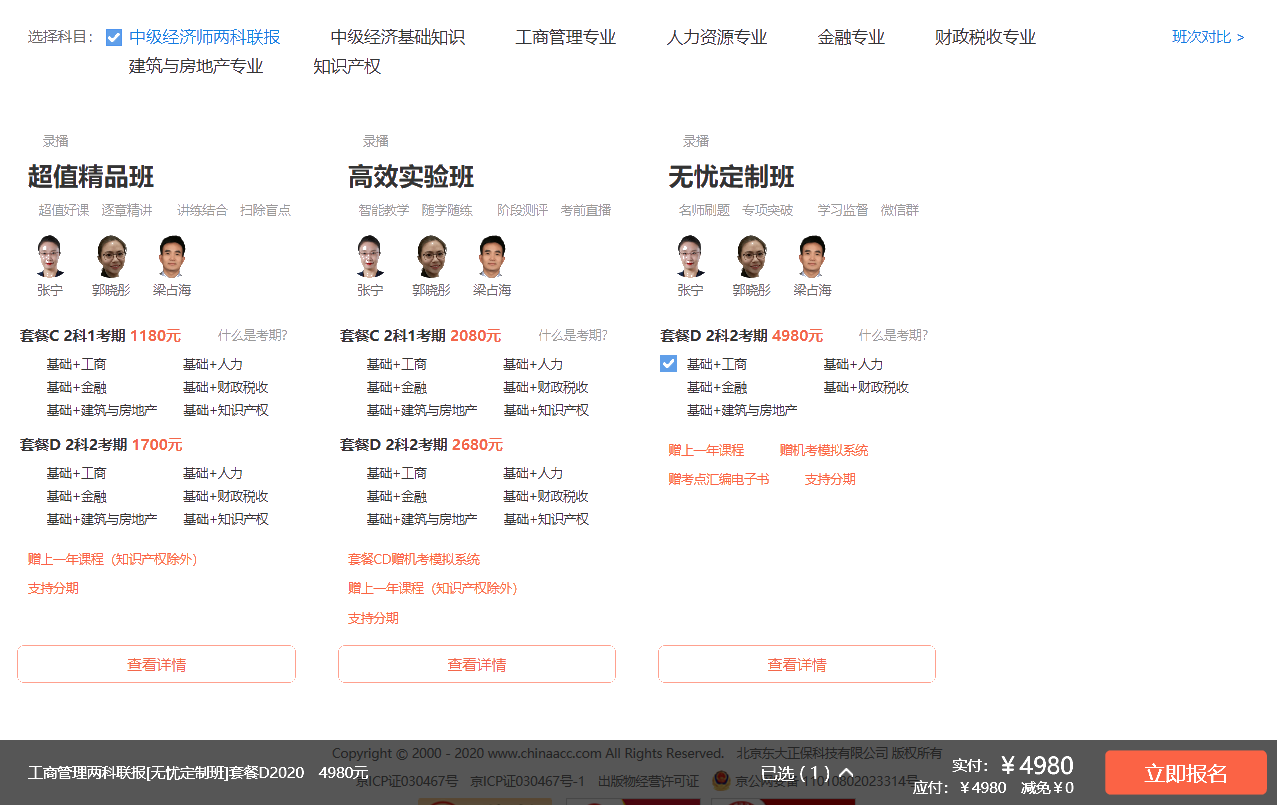Screen dimensions: 1277x805
Task: Open 班次对比 class comparison link
Action: pos(1207,37)
